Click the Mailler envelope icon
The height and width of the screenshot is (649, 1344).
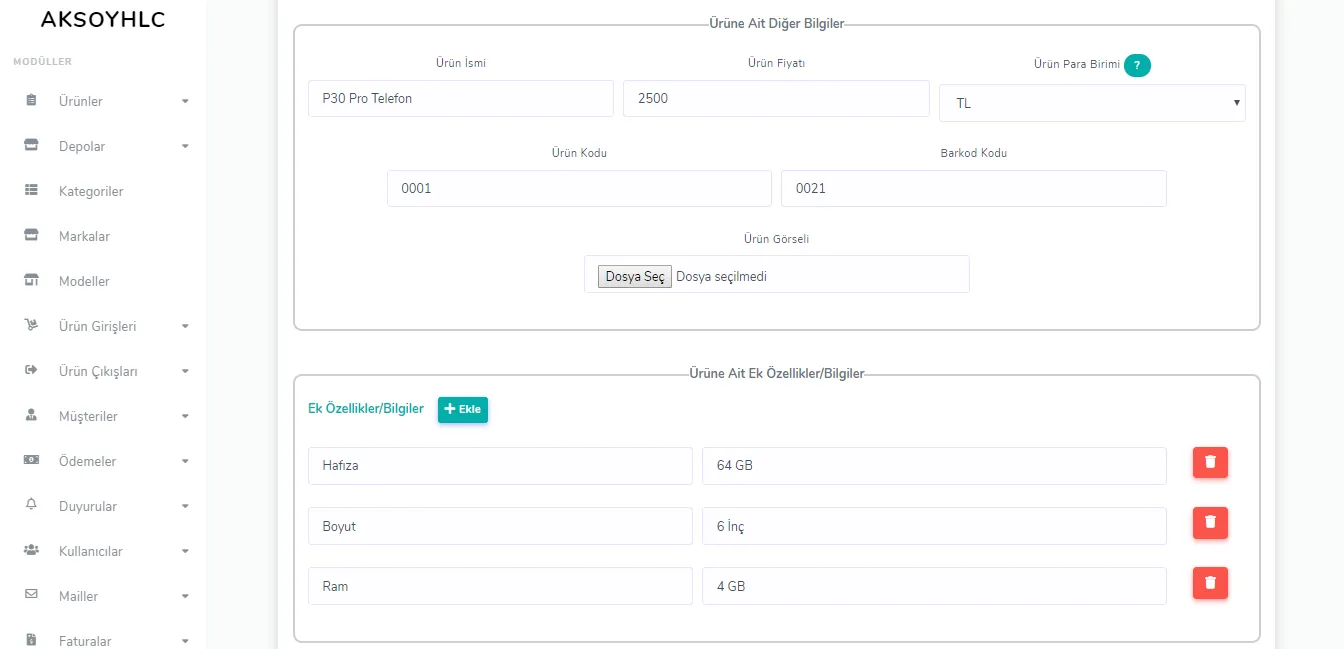tap(31, 595)
